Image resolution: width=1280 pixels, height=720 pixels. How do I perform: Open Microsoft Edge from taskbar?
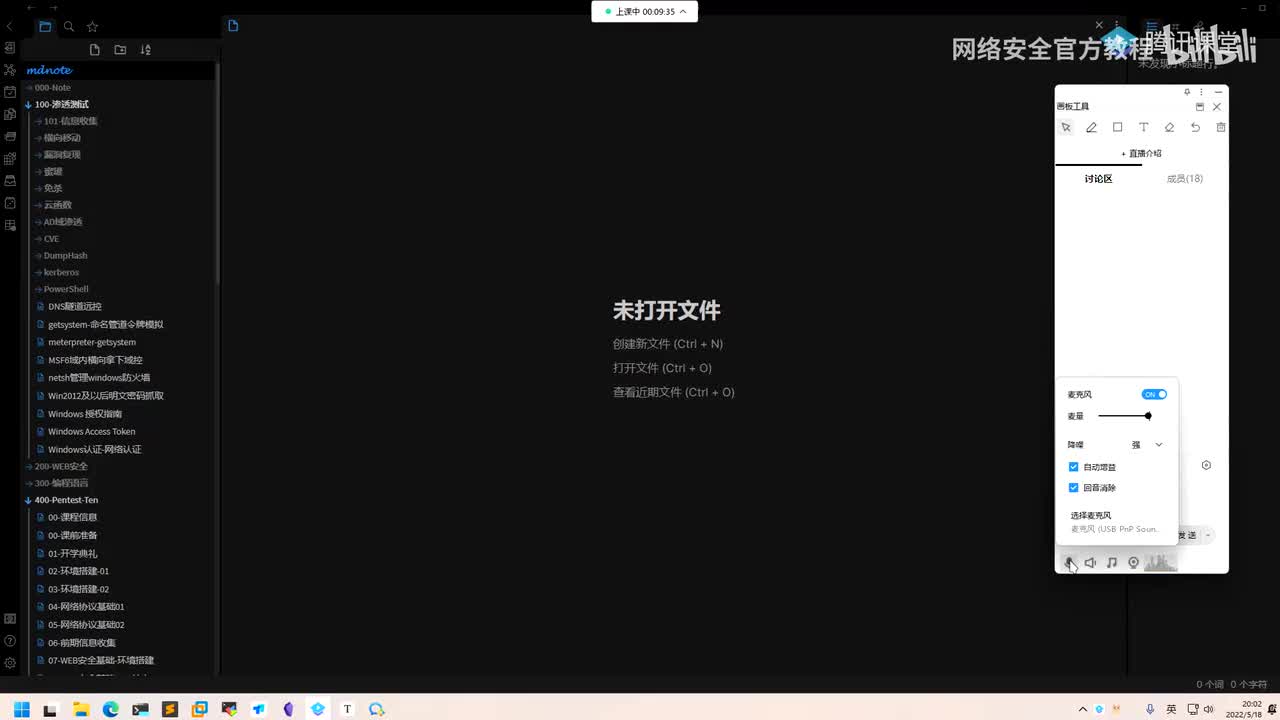coord(110,709)
